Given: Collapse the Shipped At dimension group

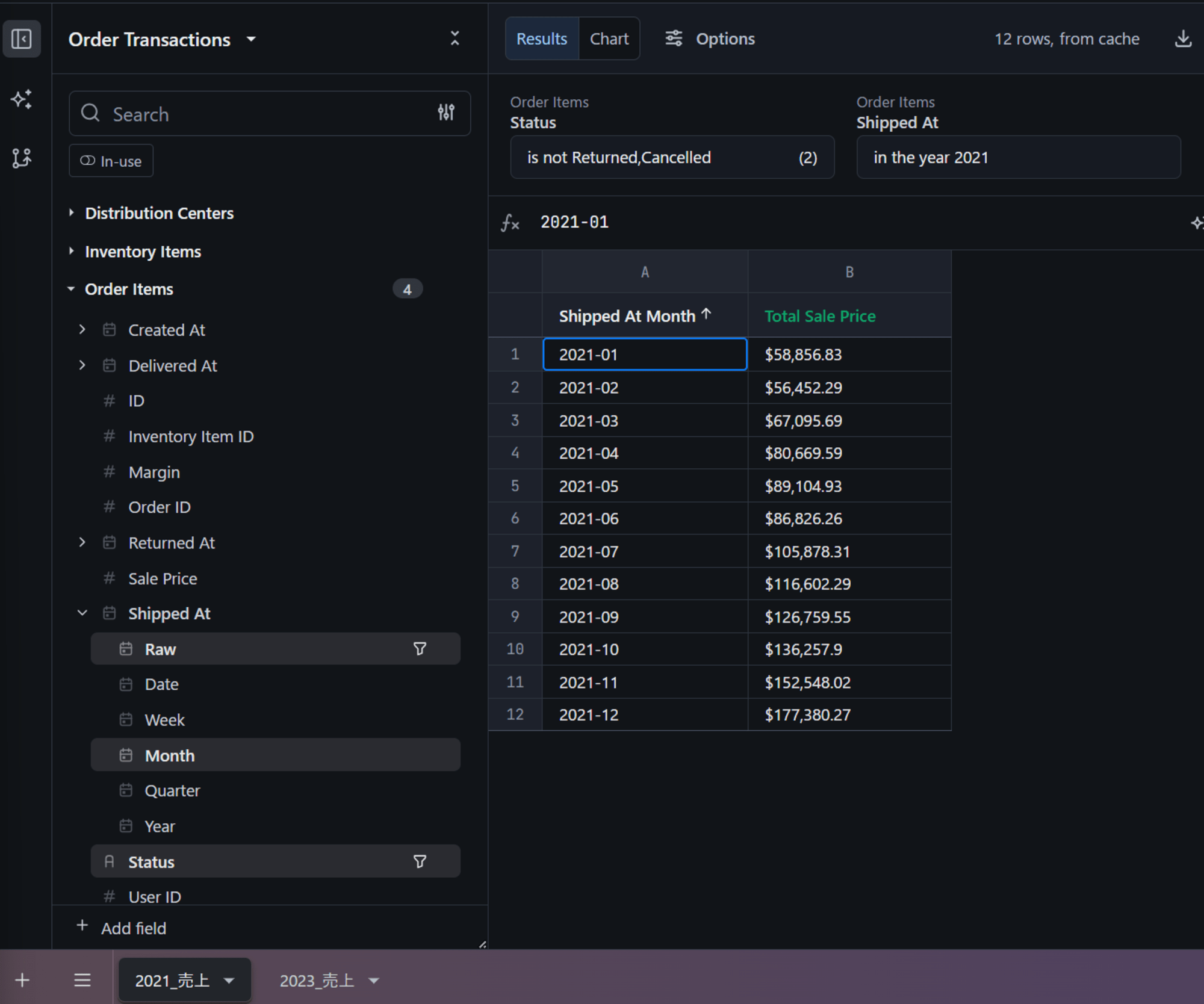Looking at the screenshot, I should (82, 613).
